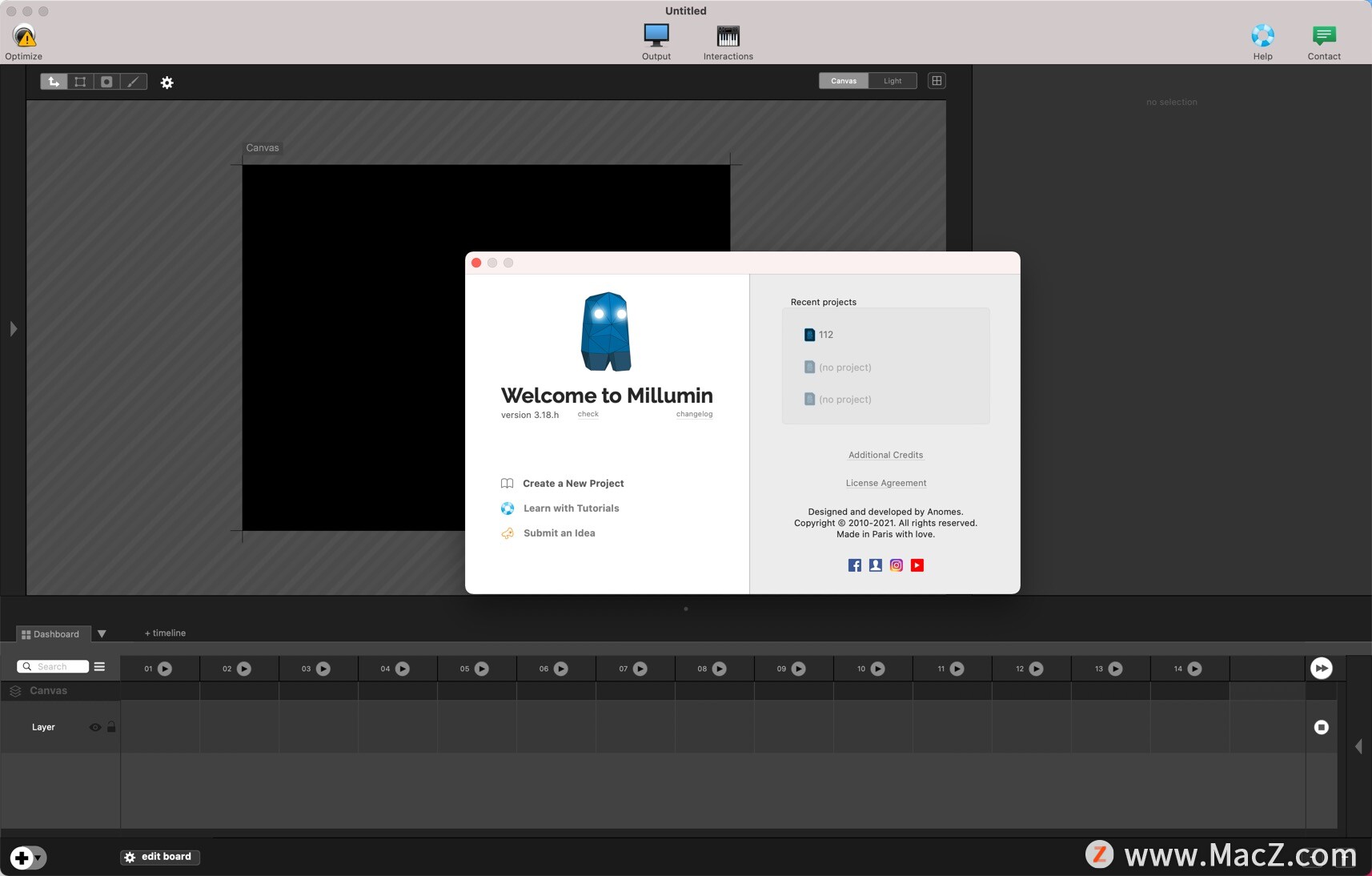The width and height of the screenshot is (1372, 876).
Task: Open Millumin's Instagram icon
Action: coord(897,565)
